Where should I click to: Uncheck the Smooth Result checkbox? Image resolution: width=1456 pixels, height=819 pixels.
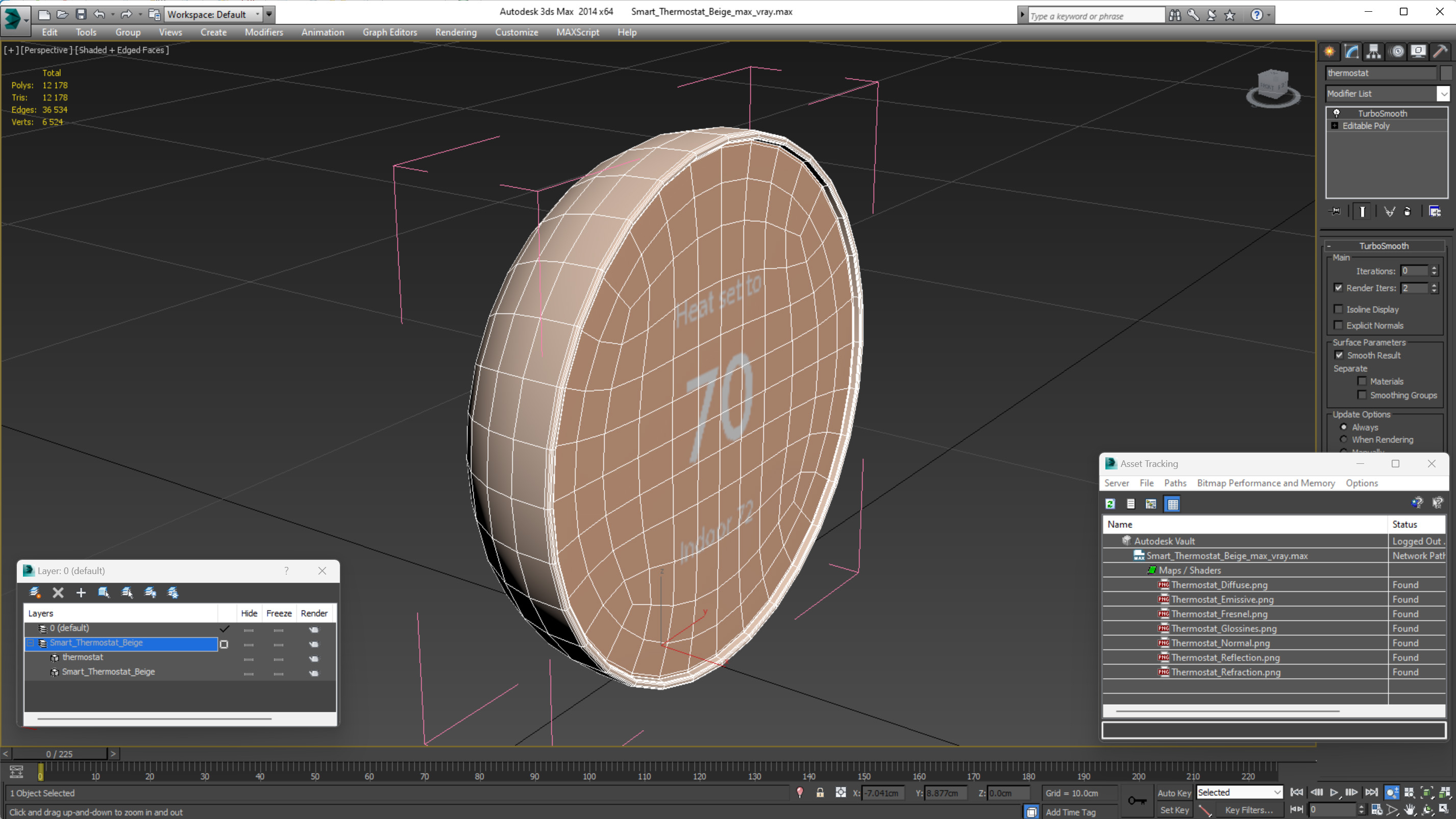coord(1339,355)
